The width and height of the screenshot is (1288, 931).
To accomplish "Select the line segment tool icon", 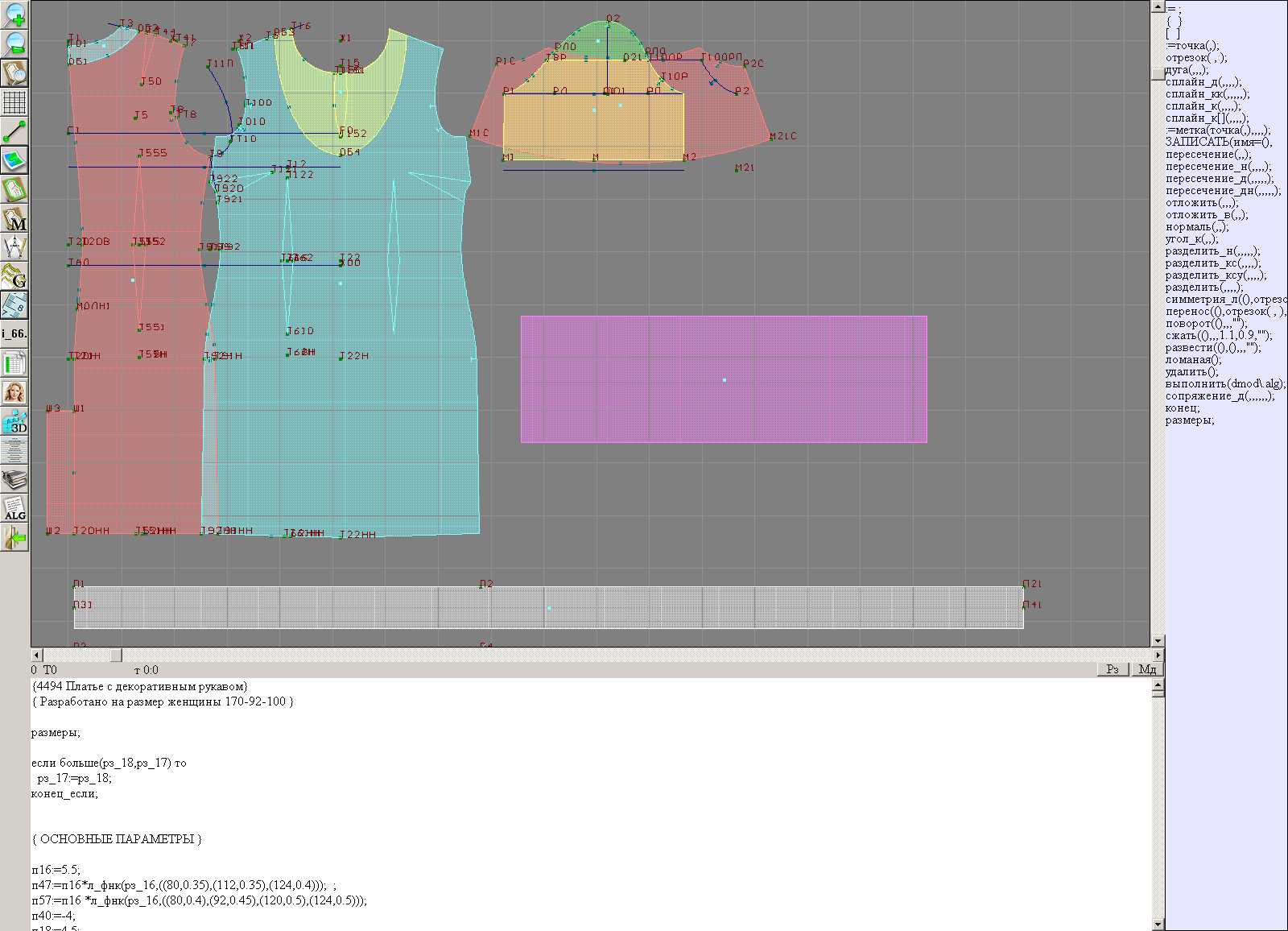I will point(14,130).
